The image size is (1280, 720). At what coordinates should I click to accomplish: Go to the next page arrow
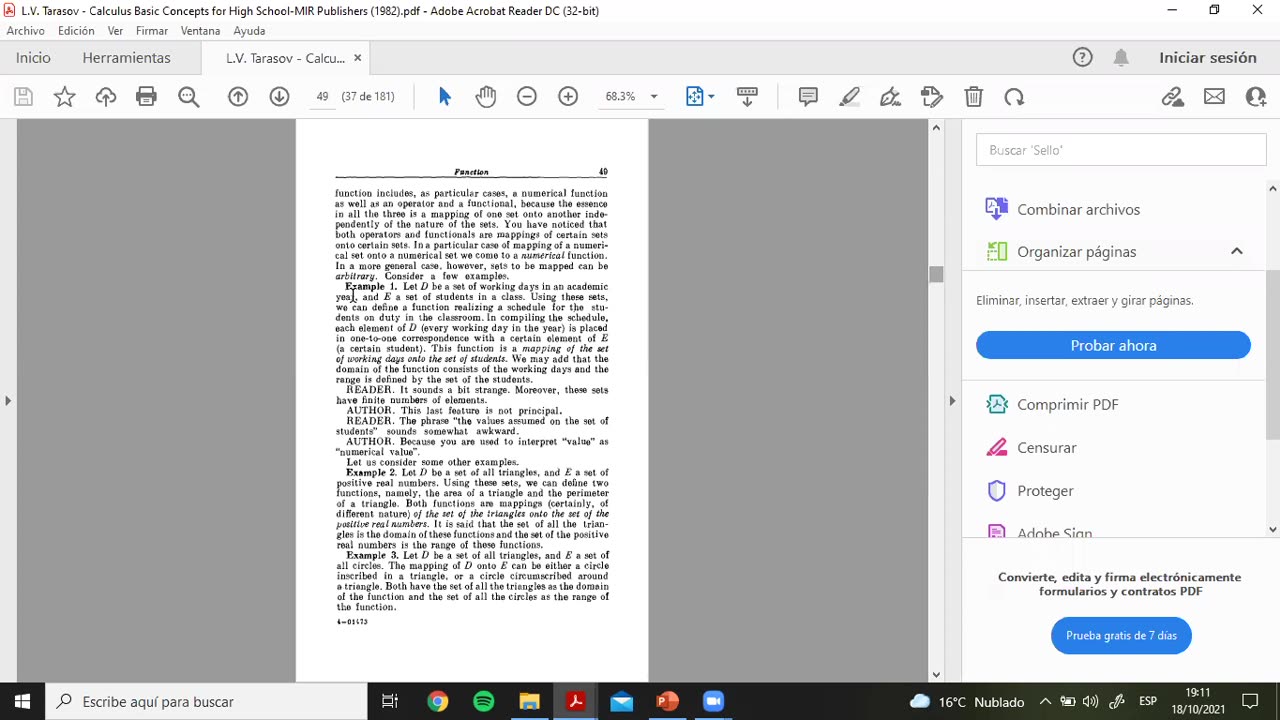[x=279, y=97]
